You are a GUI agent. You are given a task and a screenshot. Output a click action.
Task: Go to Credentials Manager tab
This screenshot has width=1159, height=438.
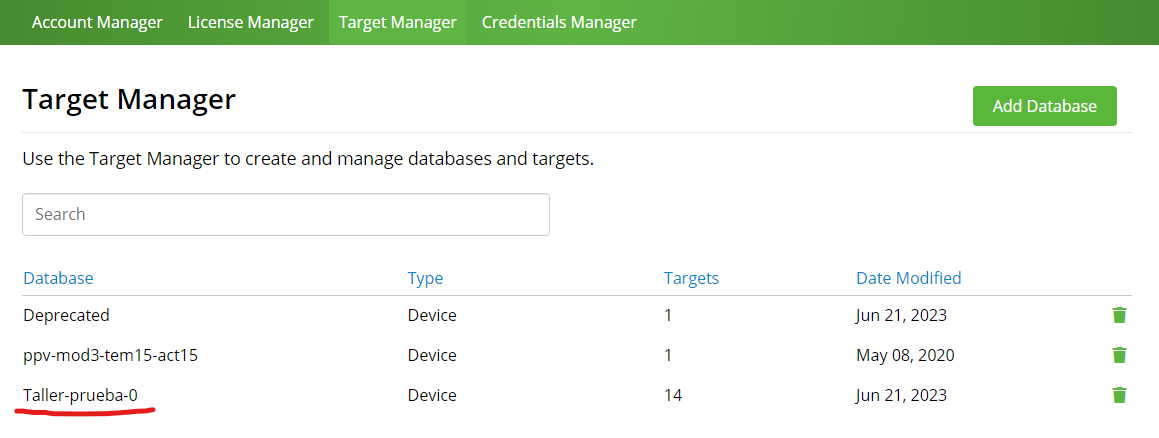coord(559,22)
